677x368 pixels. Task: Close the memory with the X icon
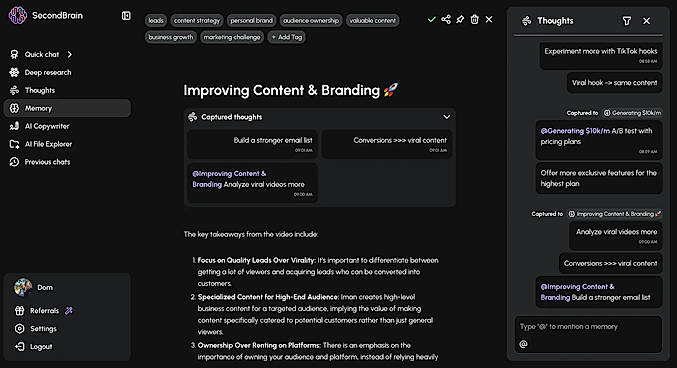click(489, 19)
